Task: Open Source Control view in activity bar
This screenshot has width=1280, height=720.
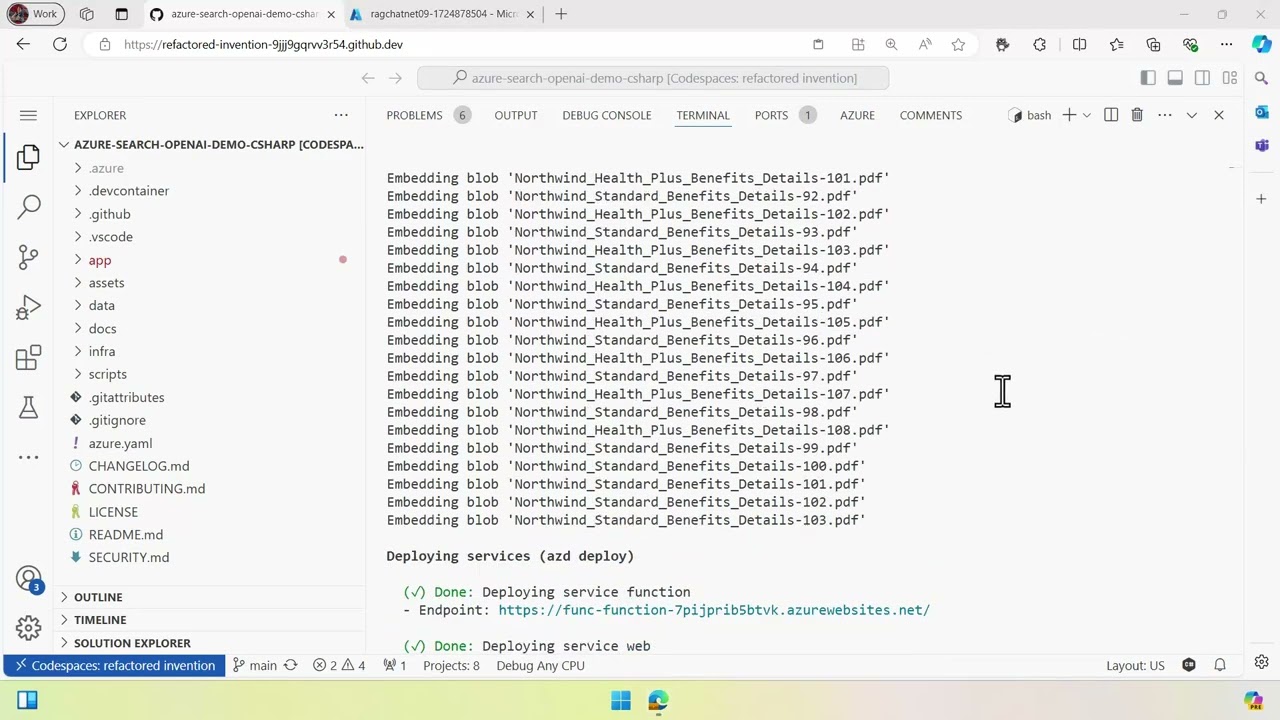Action: [28, 257]
